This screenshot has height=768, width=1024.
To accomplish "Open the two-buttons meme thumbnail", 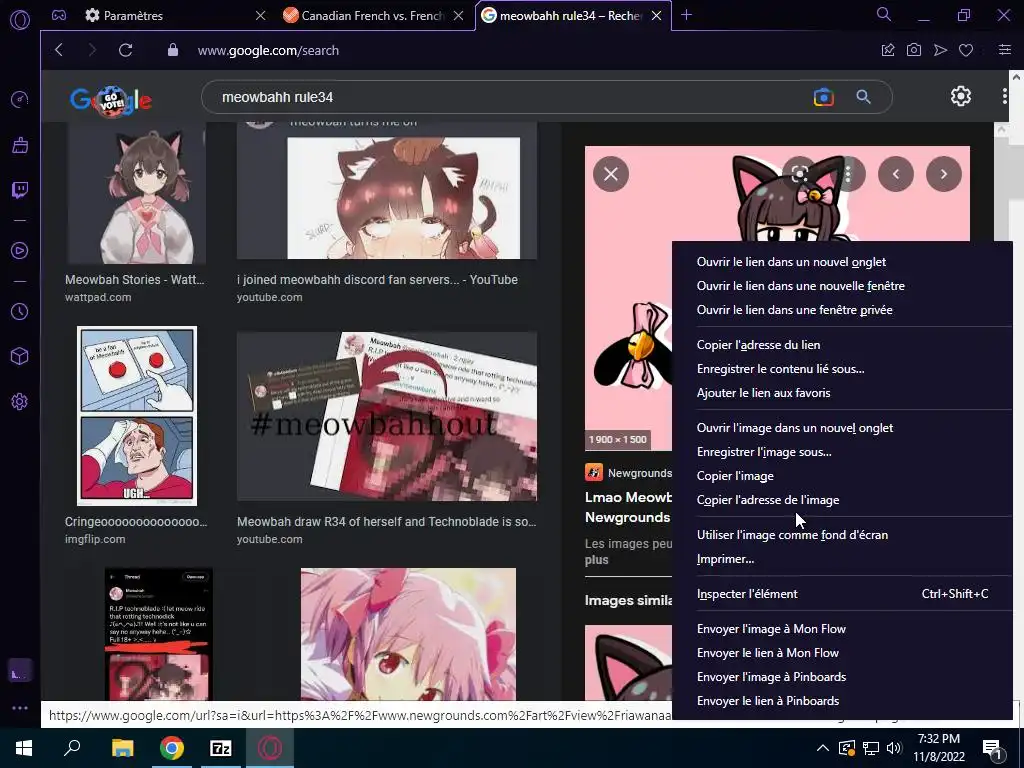I will pyautogui.click(x=136, y=416).
